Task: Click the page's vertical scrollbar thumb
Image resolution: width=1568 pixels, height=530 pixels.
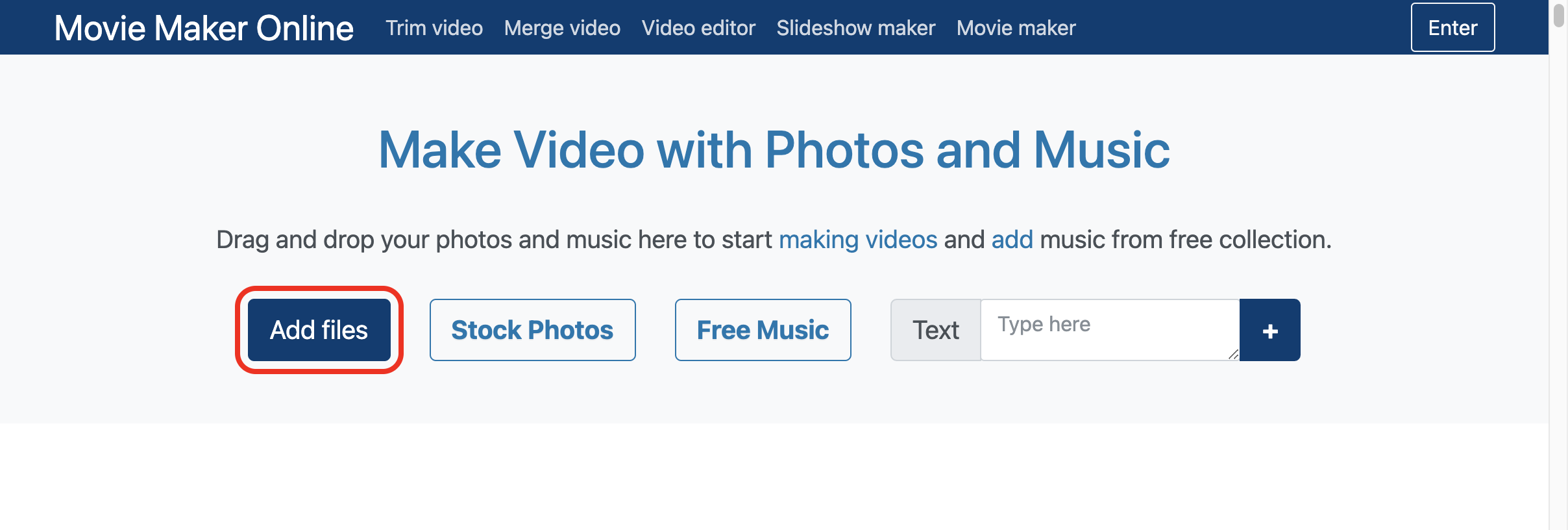Action: tap(1559, 16)
